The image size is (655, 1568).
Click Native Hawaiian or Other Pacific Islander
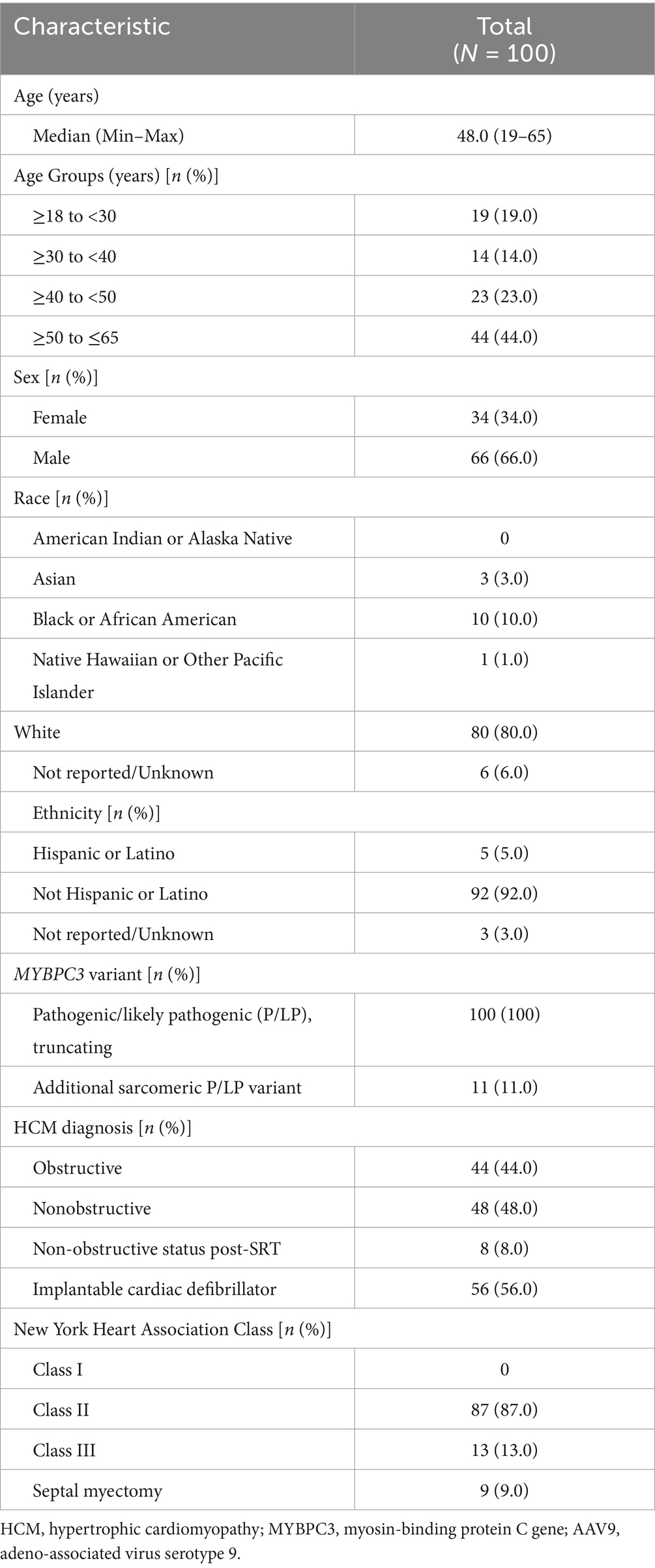pyautogui.click(x=158, y=674)
